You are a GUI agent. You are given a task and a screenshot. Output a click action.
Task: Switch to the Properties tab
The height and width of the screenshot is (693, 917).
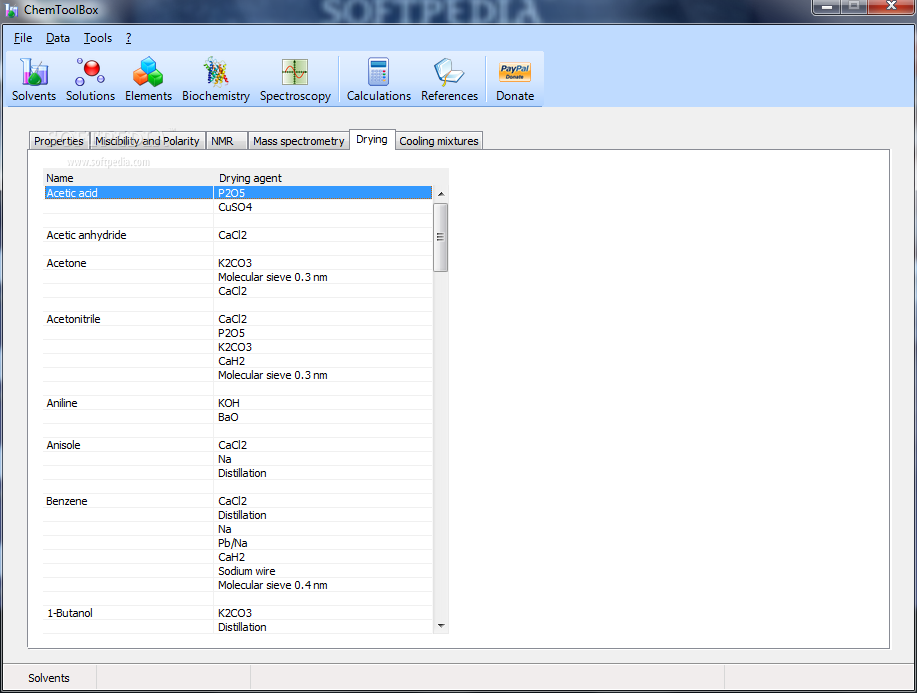click(58, 141)
